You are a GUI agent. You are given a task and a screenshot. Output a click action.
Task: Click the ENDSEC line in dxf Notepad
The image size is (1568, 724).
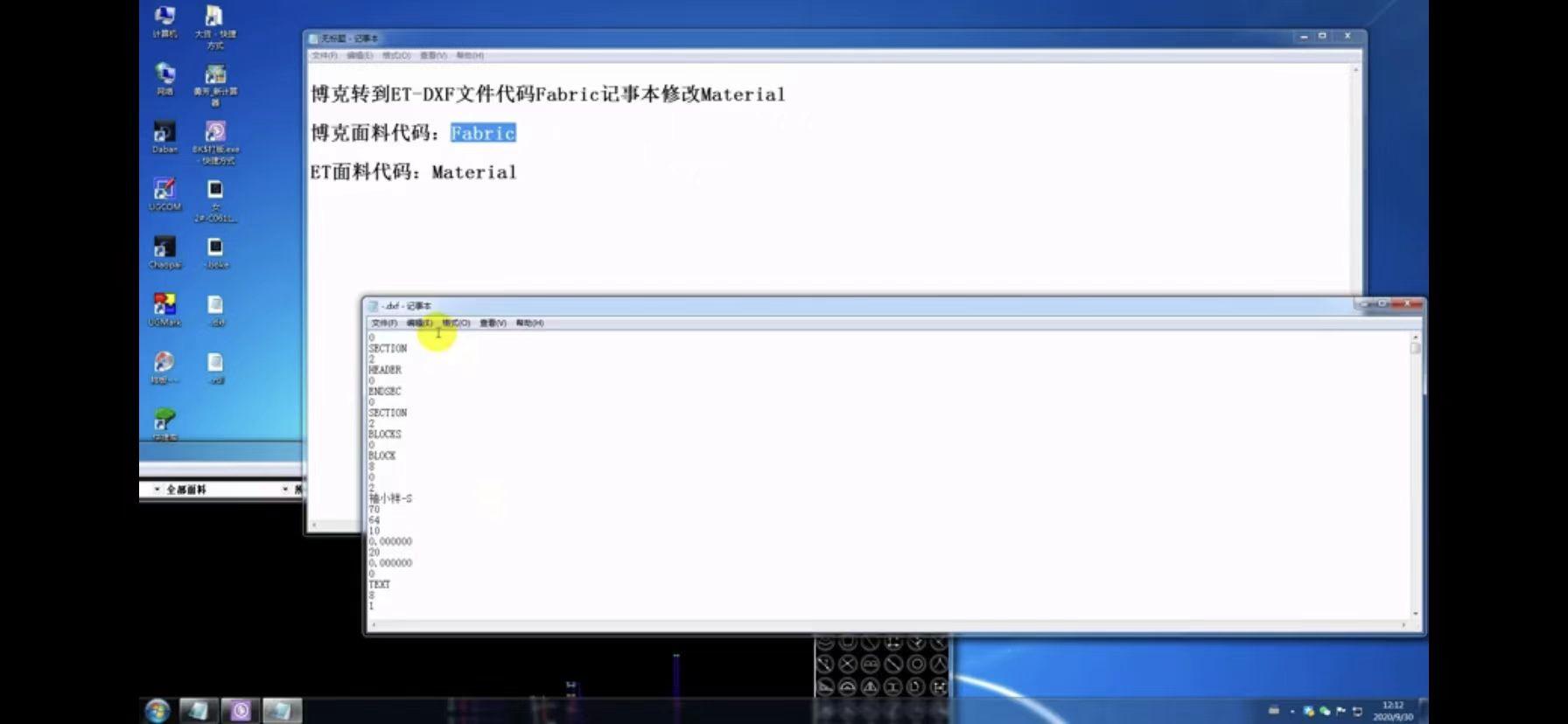[x=385, y=391]
